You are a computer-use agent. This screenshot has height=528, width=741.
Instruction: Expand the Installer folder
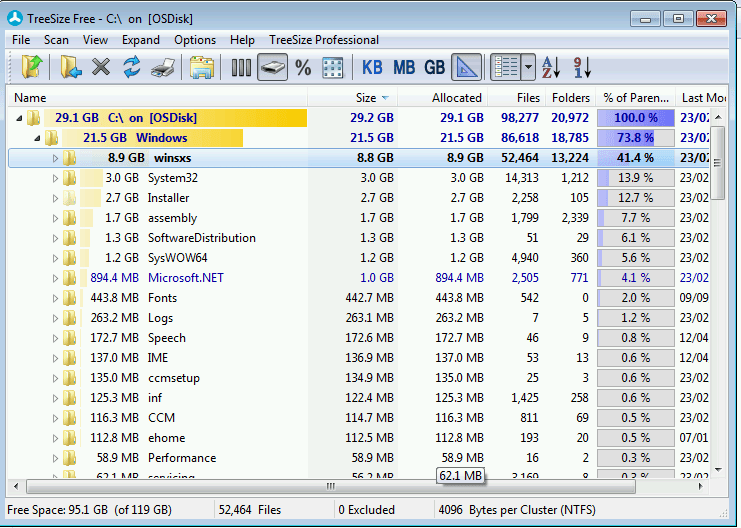(x=55, y=198)
